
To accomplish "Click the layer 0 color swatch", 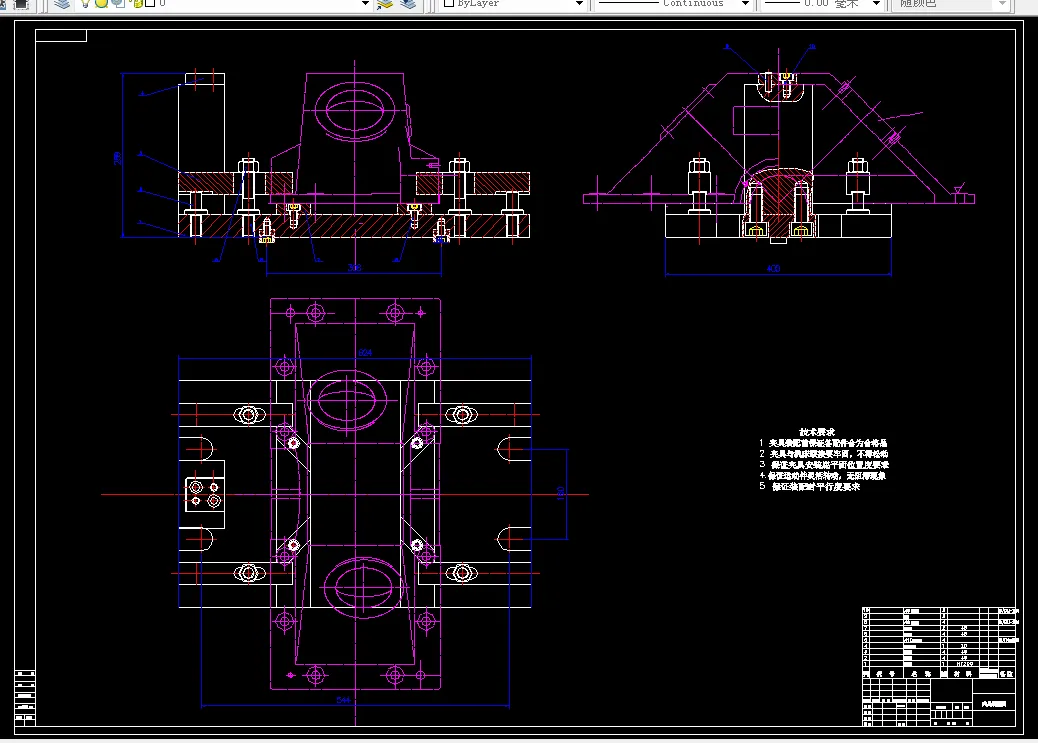I will [150, 3].
